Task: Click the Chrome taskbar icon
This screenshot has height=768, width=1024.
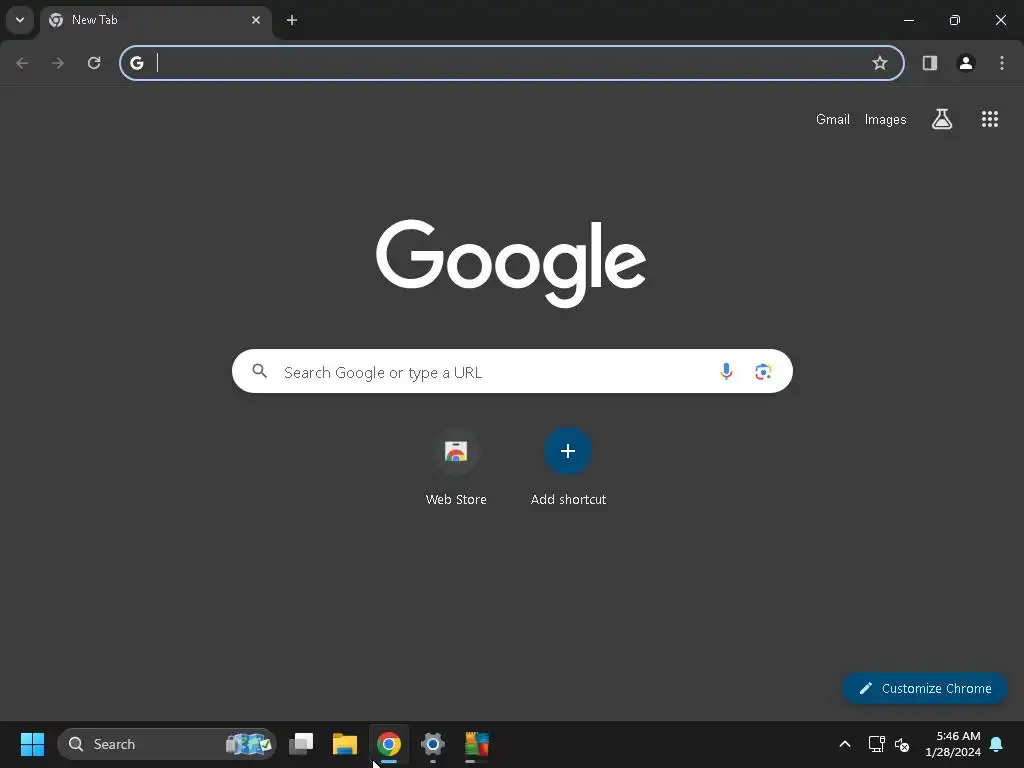Action: 389,744
